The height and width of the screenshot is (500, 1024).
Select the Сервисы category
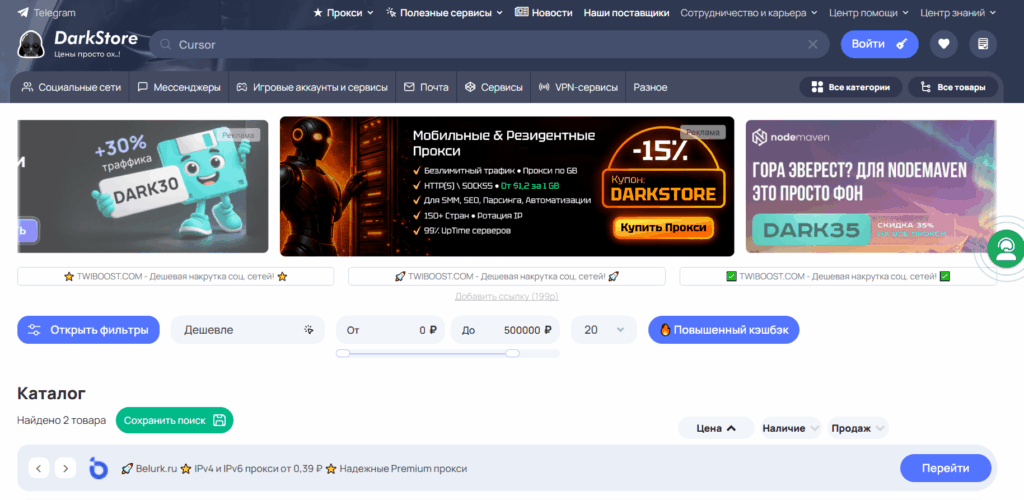(494, 87)
